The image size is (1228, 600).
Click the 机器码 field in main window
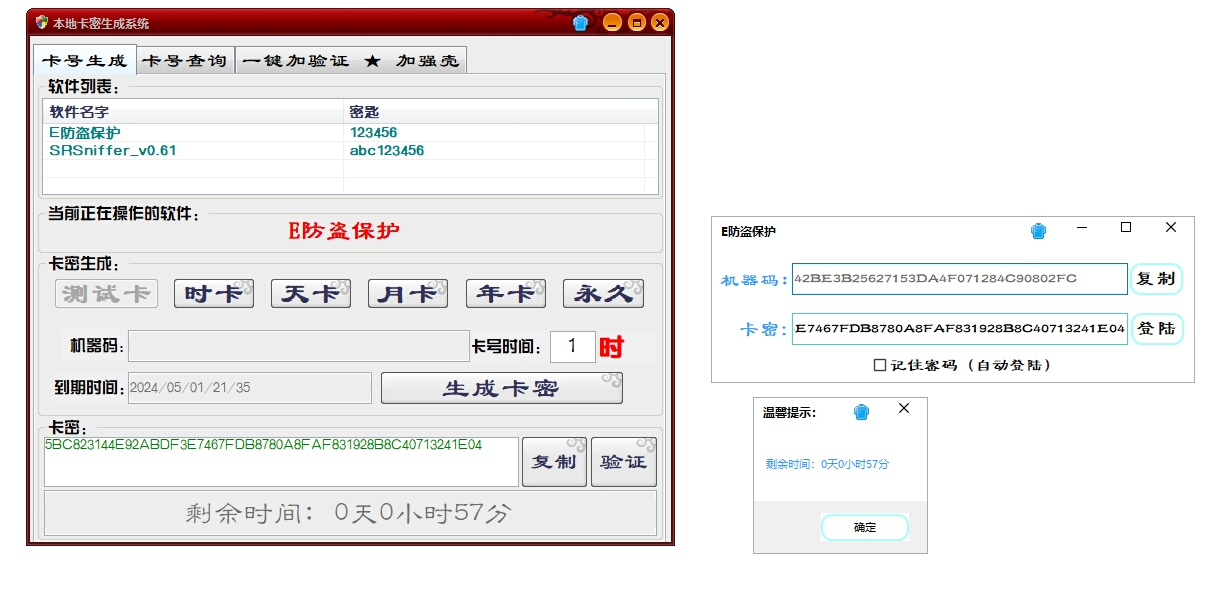[x=298, y=346]
